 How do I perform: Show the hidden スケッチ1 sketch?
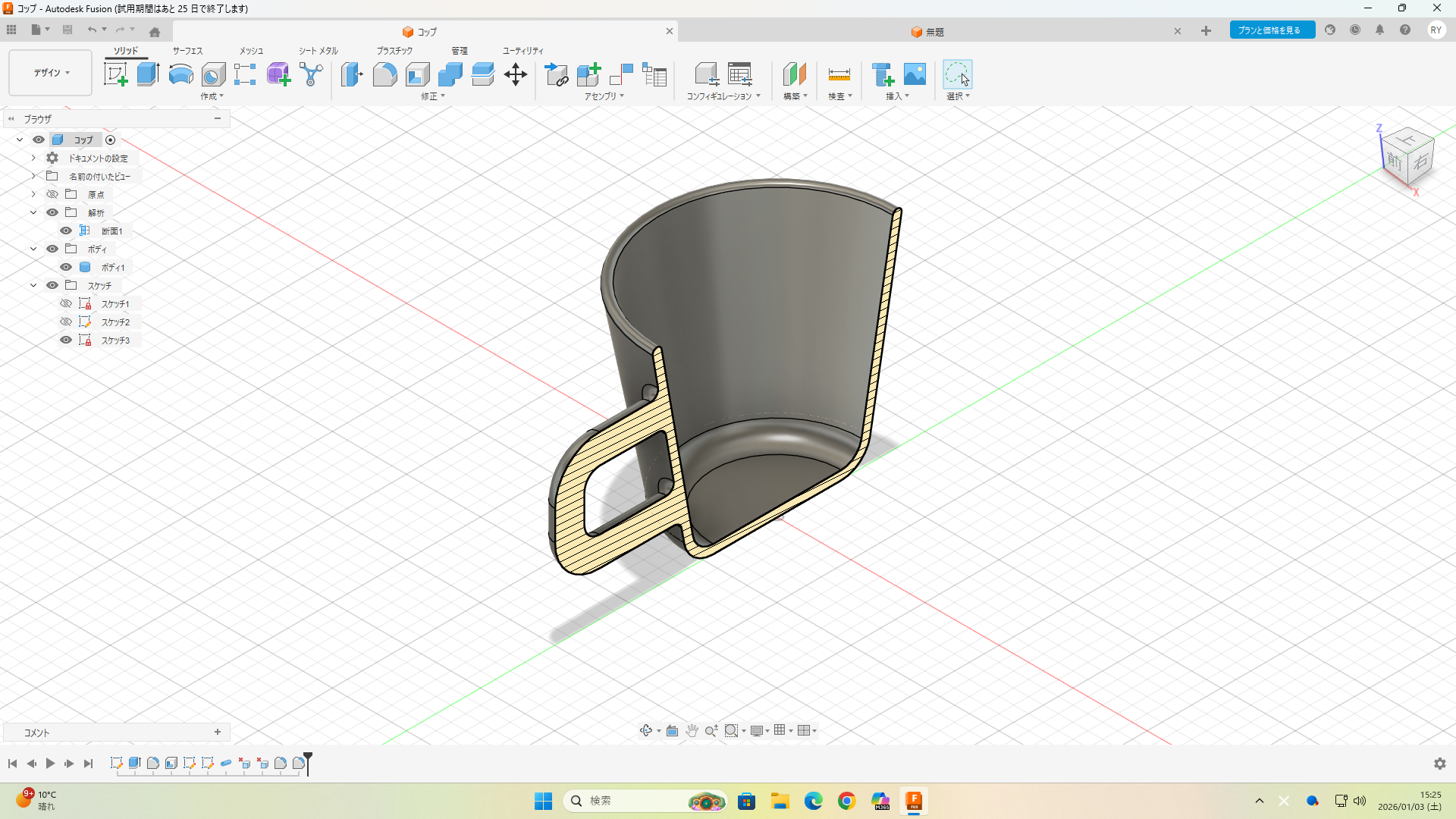pos(66,303)
